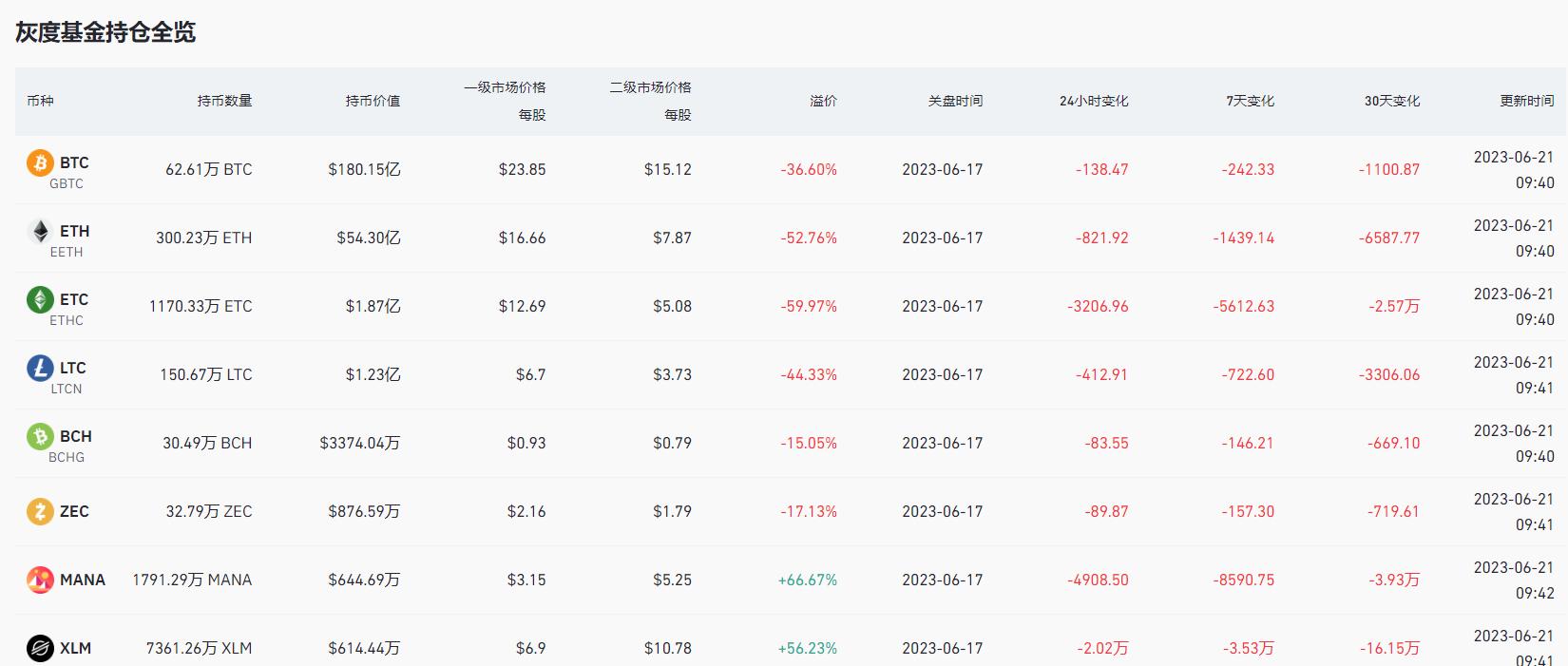Click the MANA coin icon
This screenshot has width=1568, height=666.
coord(40,580)
